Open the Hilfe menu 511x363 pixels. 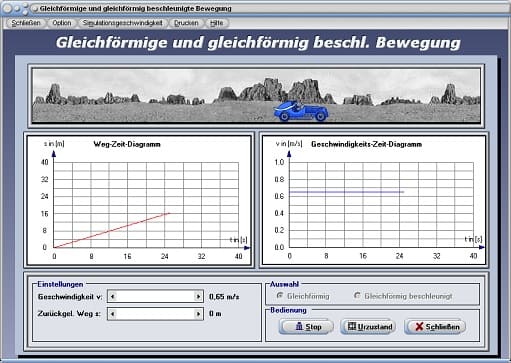pyautogui.click(x=216, y=23)
